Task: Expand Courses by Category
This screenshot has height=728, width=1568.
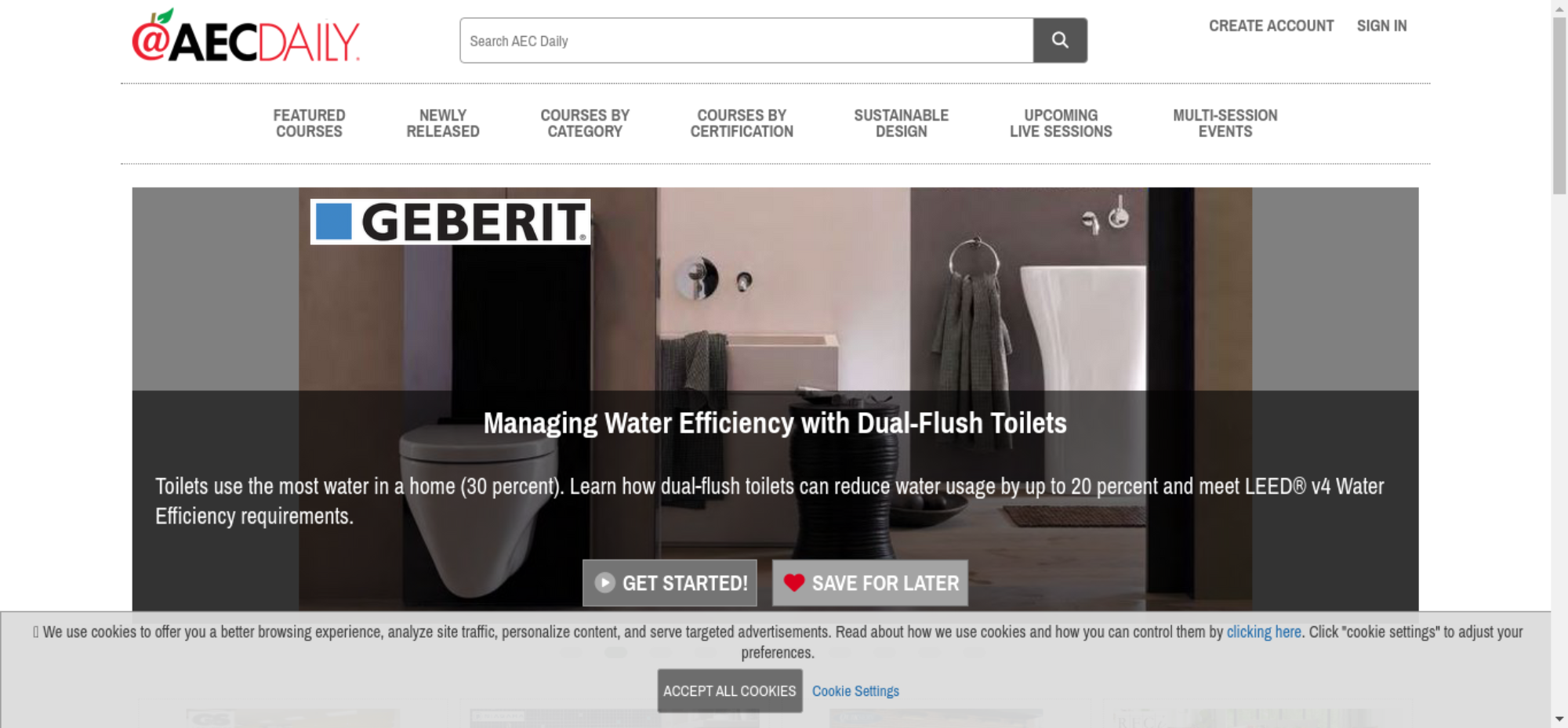Action: click(x=585, y=124)
